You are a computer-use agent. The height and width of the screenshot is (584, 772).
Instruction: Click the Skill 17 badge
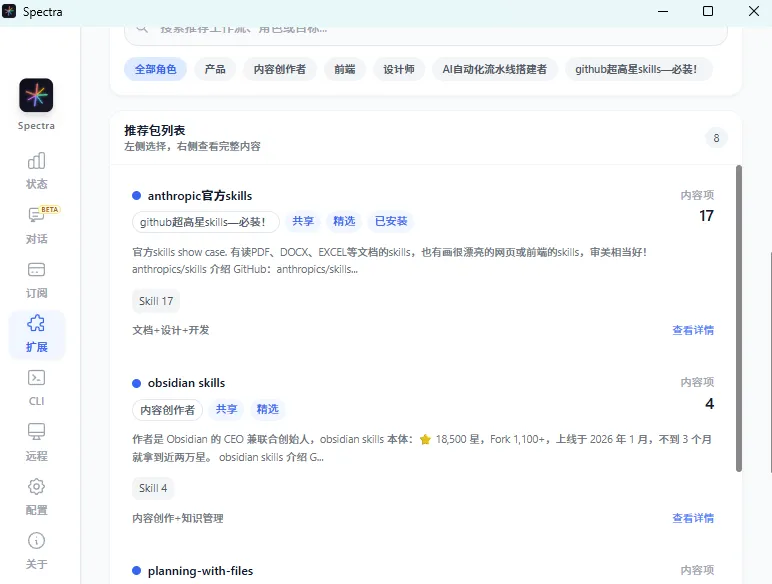[x=156, y=301]
